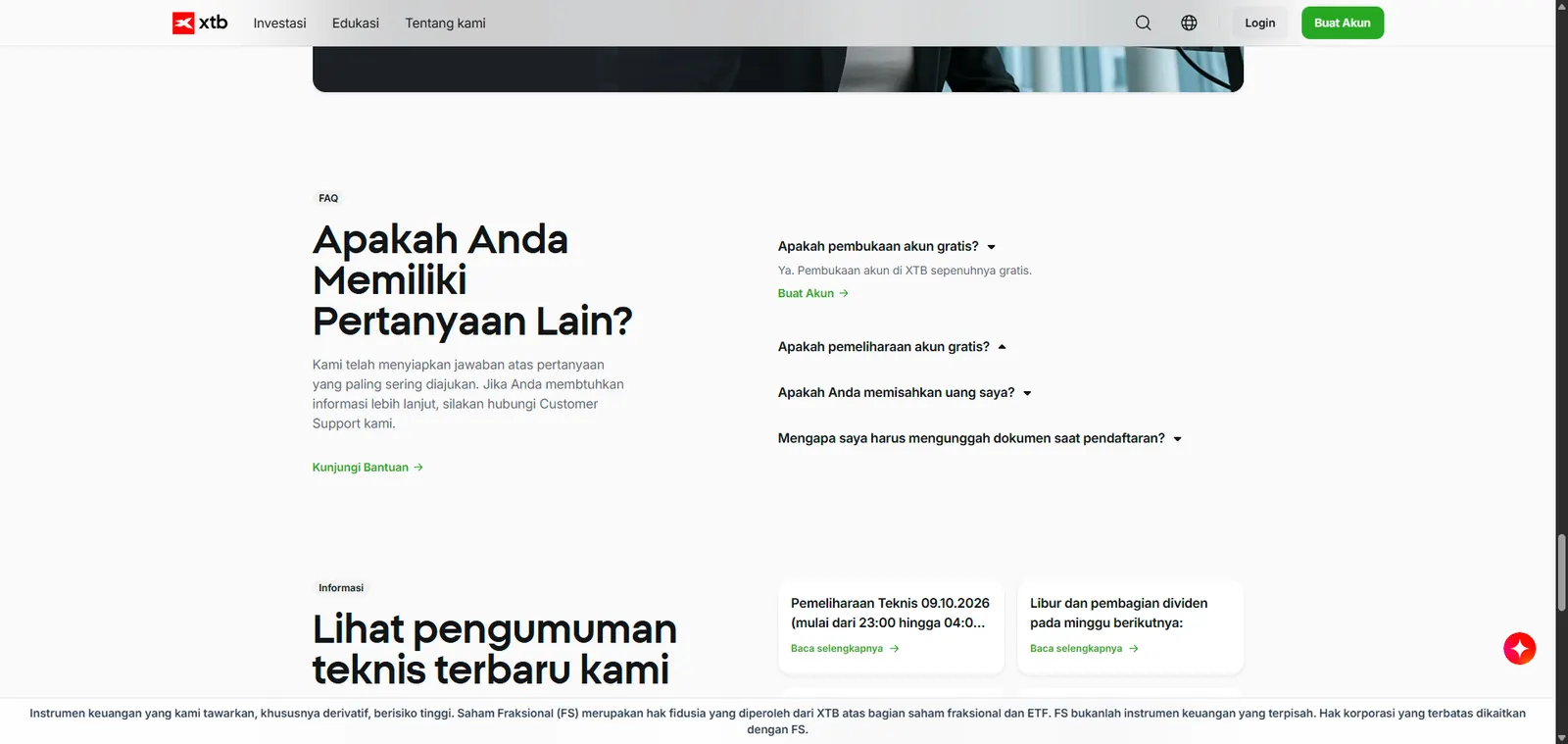Click the arrow beside Pemeliharaan Teknis Baca selengkapnya
This screenshot has width=1568, height=744.
pos(894,649)
